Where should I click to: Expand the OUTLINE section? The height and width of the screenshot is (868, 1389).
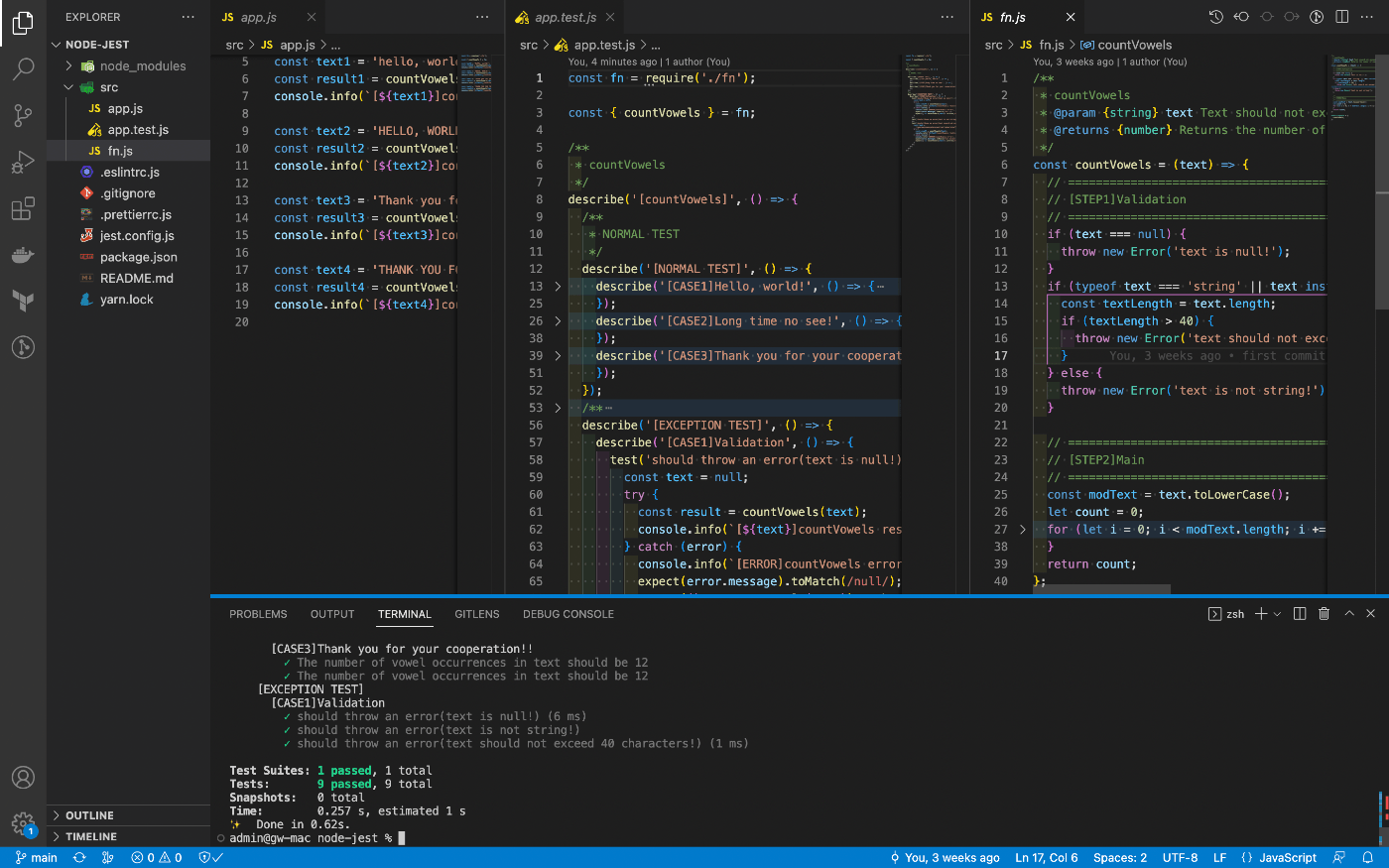click(x=128, y=815)
